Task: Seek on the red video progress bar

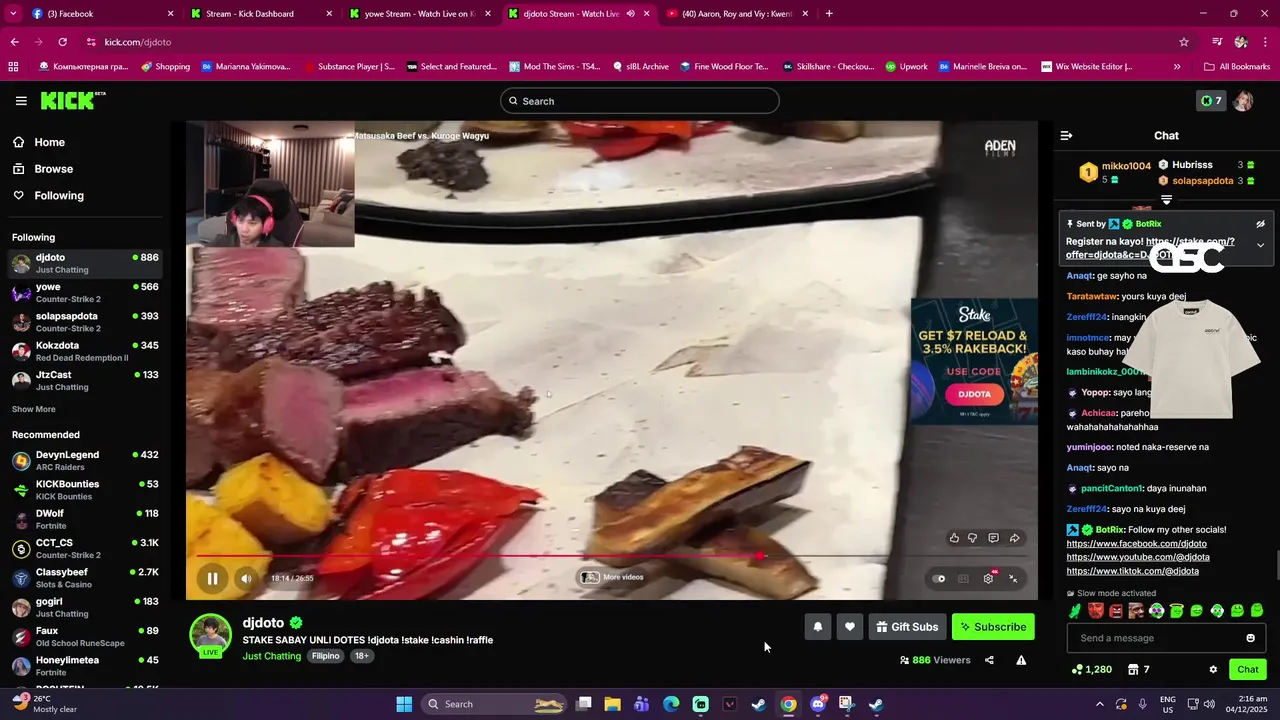Action: point(612,555)
